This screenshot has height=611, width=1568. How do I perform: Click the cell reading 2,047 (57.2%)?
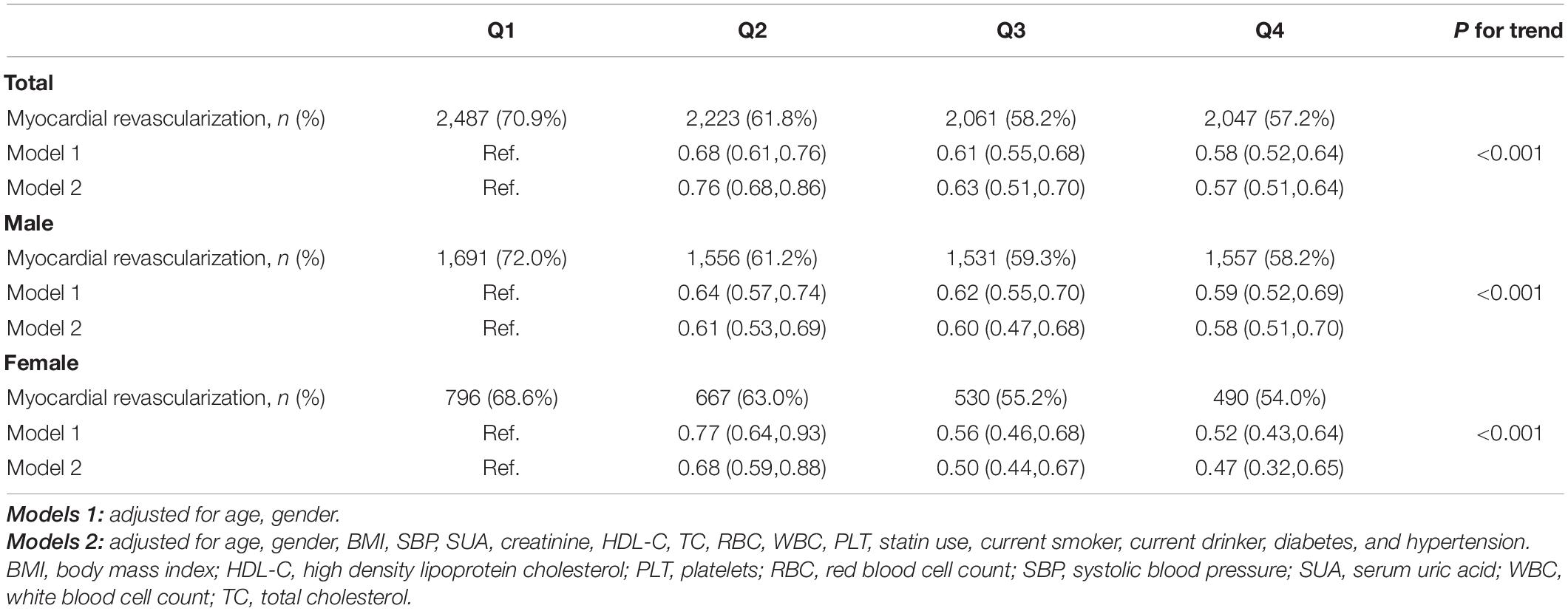pyautogui.click(x=1269, y=118)
